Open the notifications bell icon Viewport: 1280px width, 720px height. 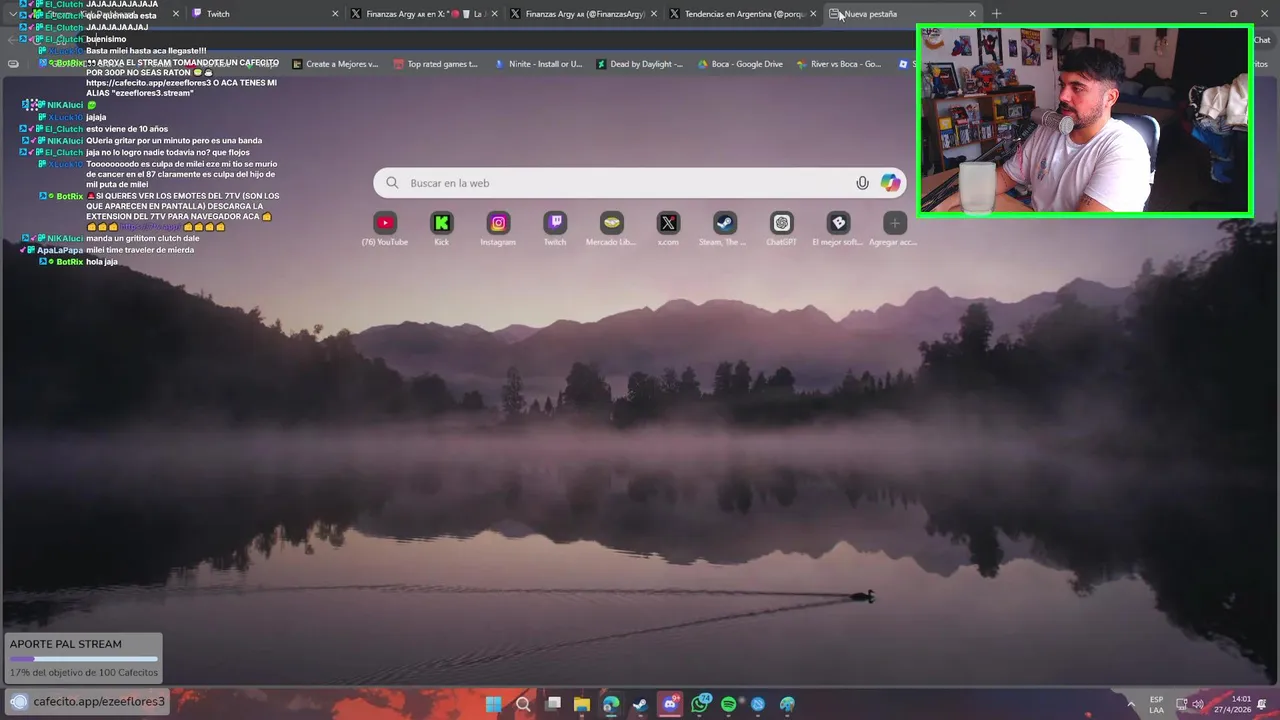(x=1263, y=704)
